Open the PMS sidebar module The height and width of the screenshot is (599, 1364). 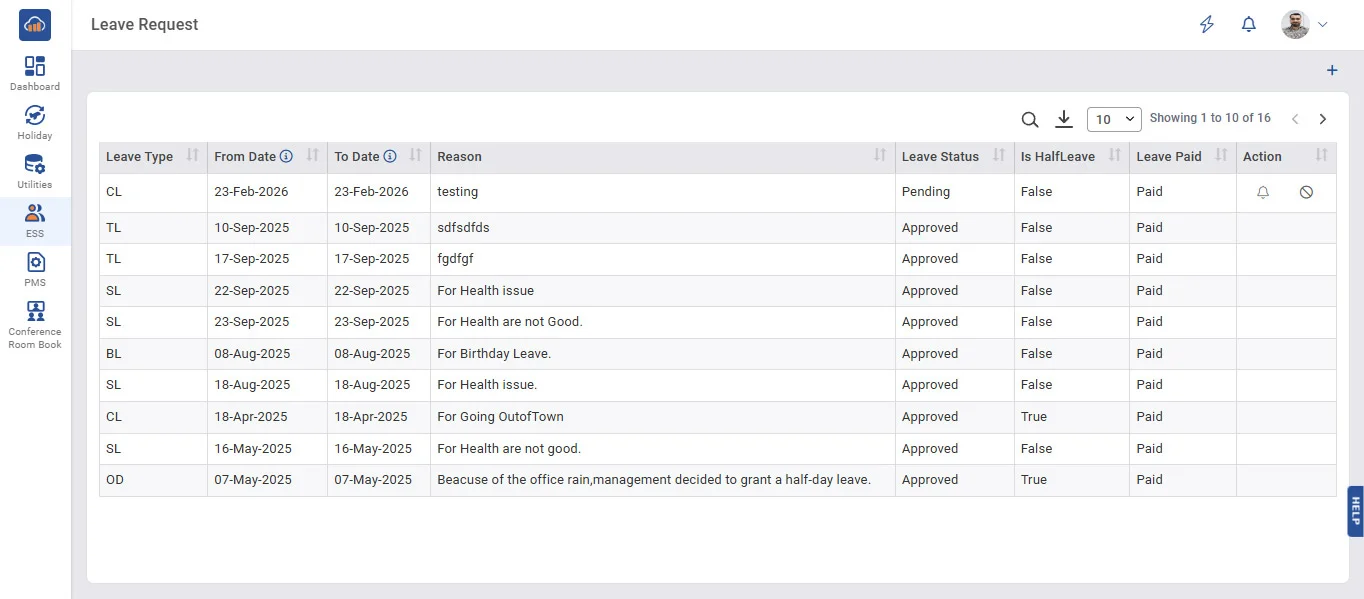tap(35, 269)
